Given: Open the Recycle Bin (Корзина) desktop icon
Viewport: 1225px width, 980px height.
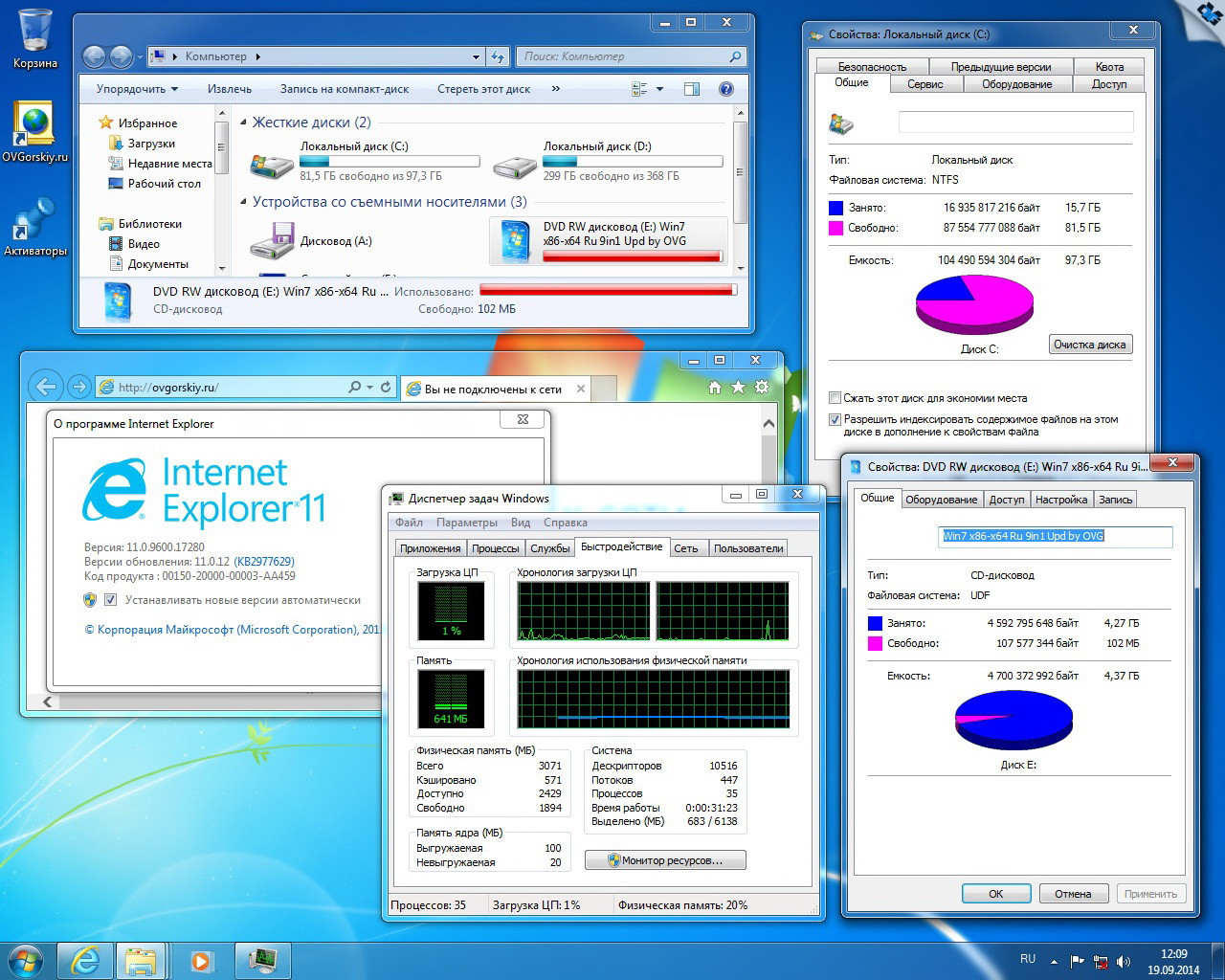Looking at the screenshot, I should tap(35, 38).
